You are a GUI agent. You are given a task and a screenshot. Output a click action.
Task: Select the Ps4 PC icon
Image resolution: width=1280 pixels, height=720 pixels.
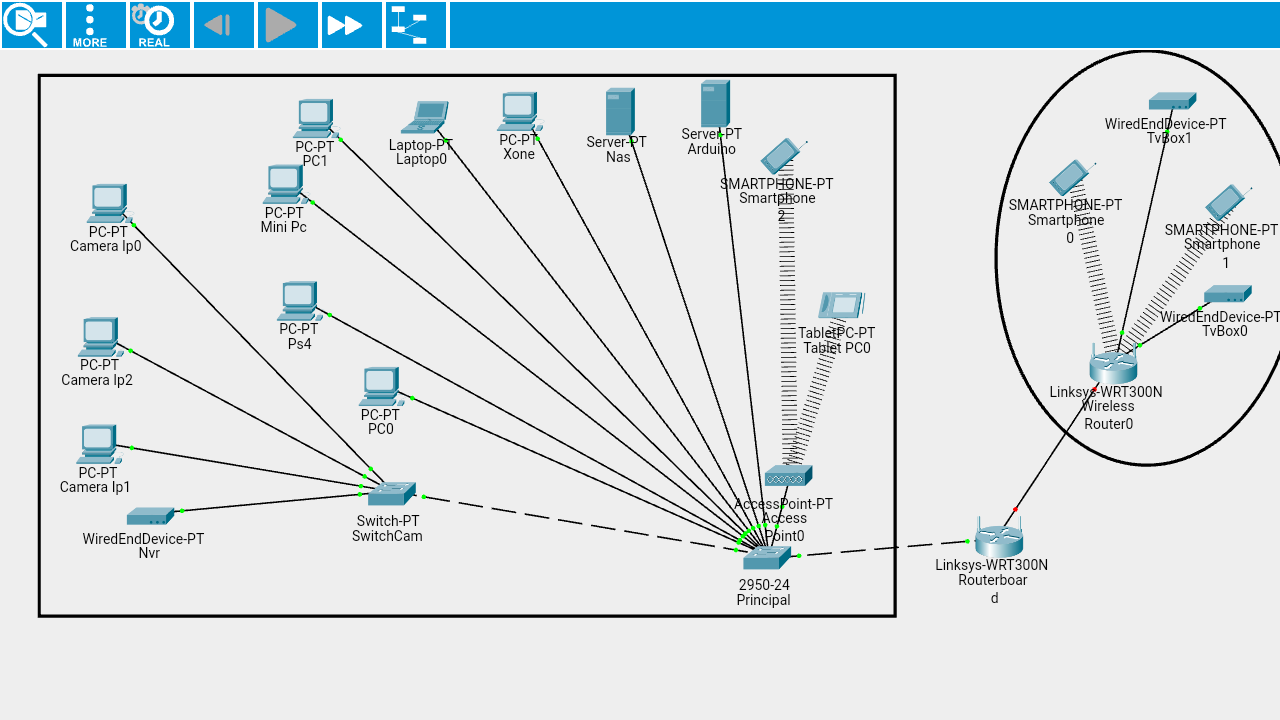pyautogui.click(x=298, y=301)
